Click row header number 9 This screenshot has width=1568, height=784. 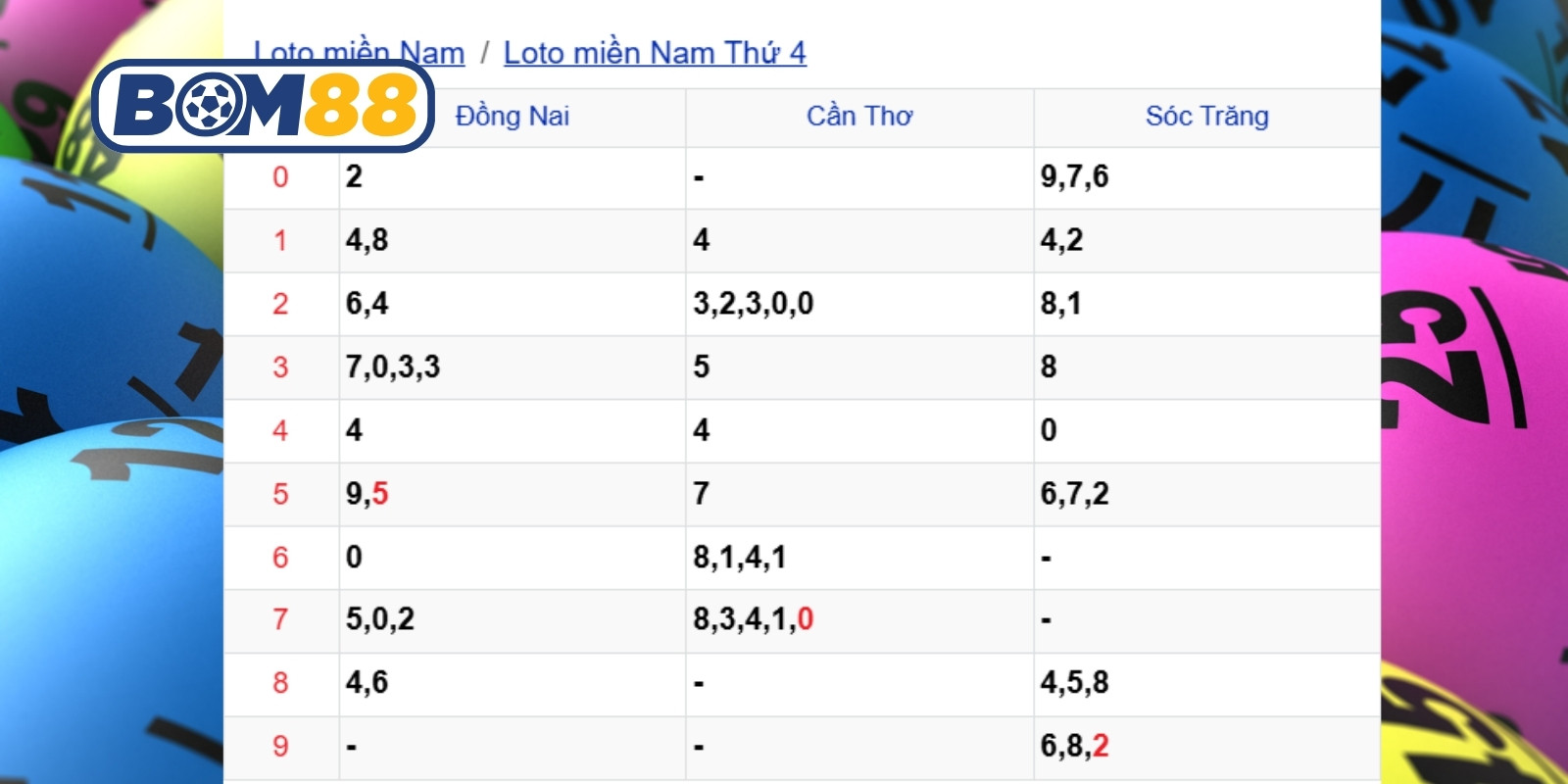280,747
